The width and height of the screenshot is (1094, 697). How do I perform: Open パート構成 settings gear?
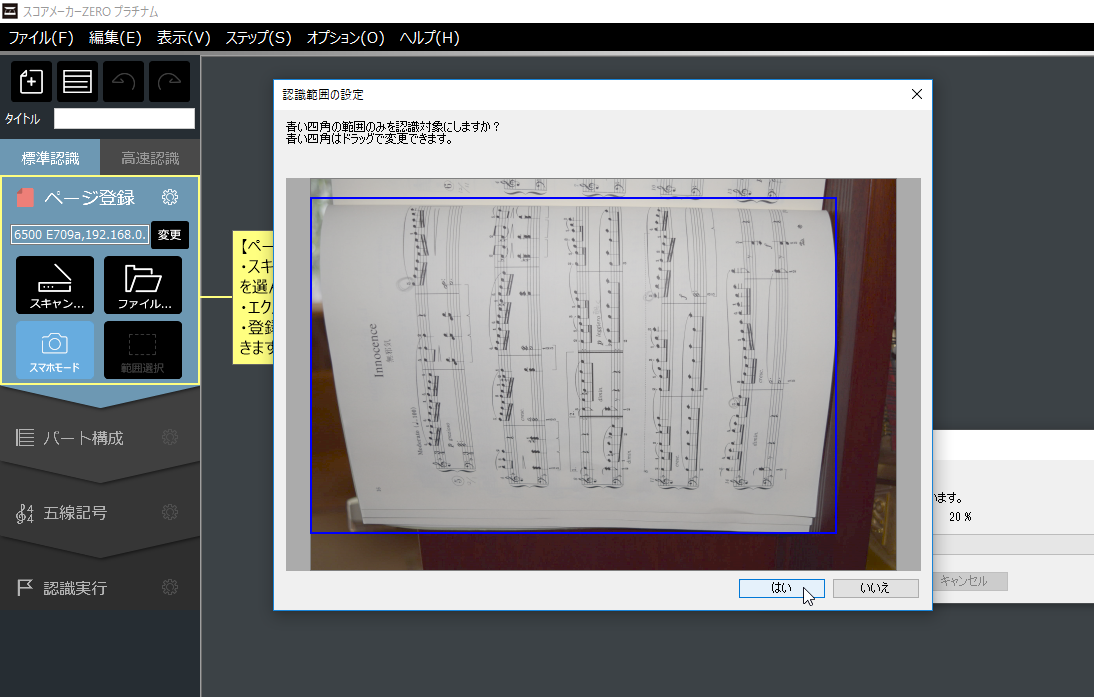pos(170,437)
